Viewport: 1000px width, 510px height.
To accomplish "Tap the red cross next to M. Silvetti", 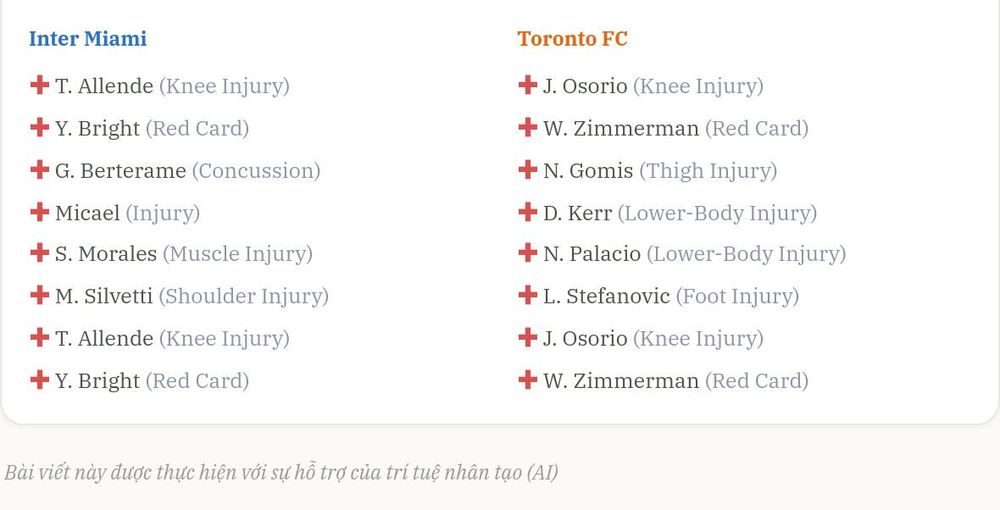I will 40,295.
